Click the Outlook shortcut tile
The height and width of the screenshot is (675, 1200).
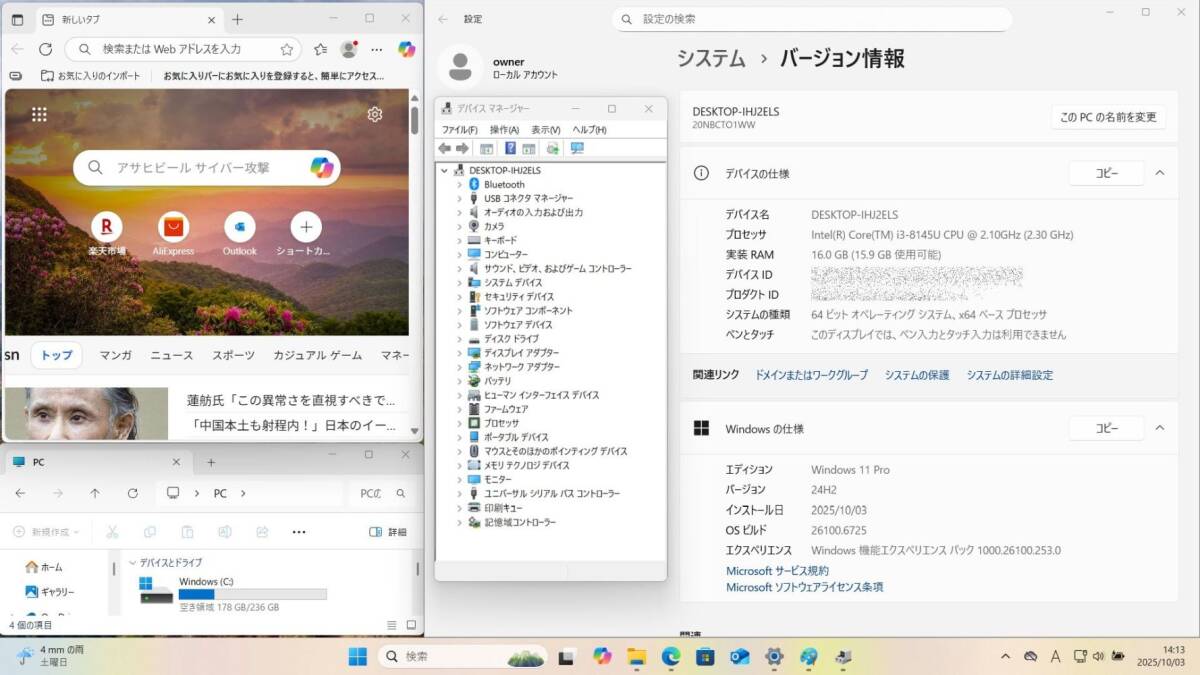(239, 226)
